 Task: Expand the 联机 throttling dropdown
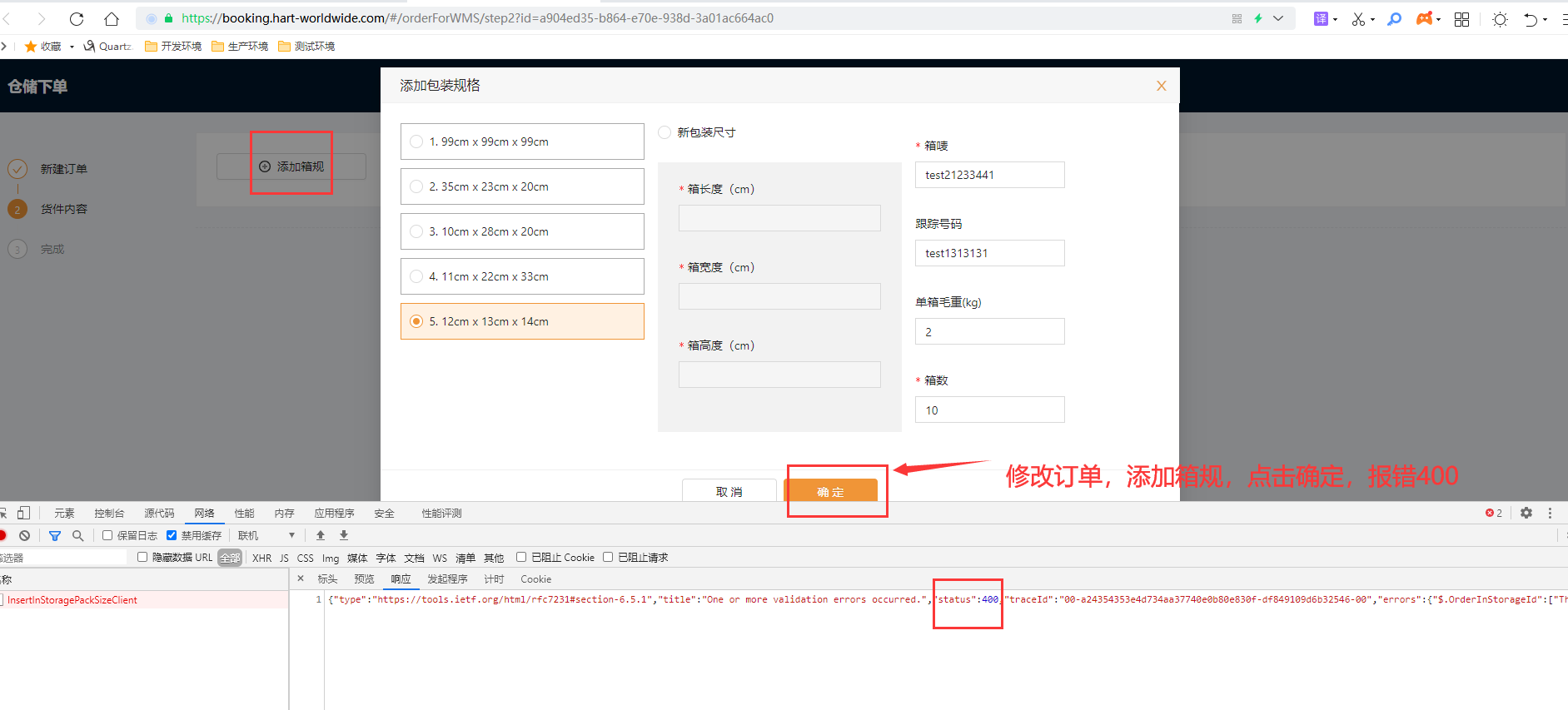pos(266,535)
